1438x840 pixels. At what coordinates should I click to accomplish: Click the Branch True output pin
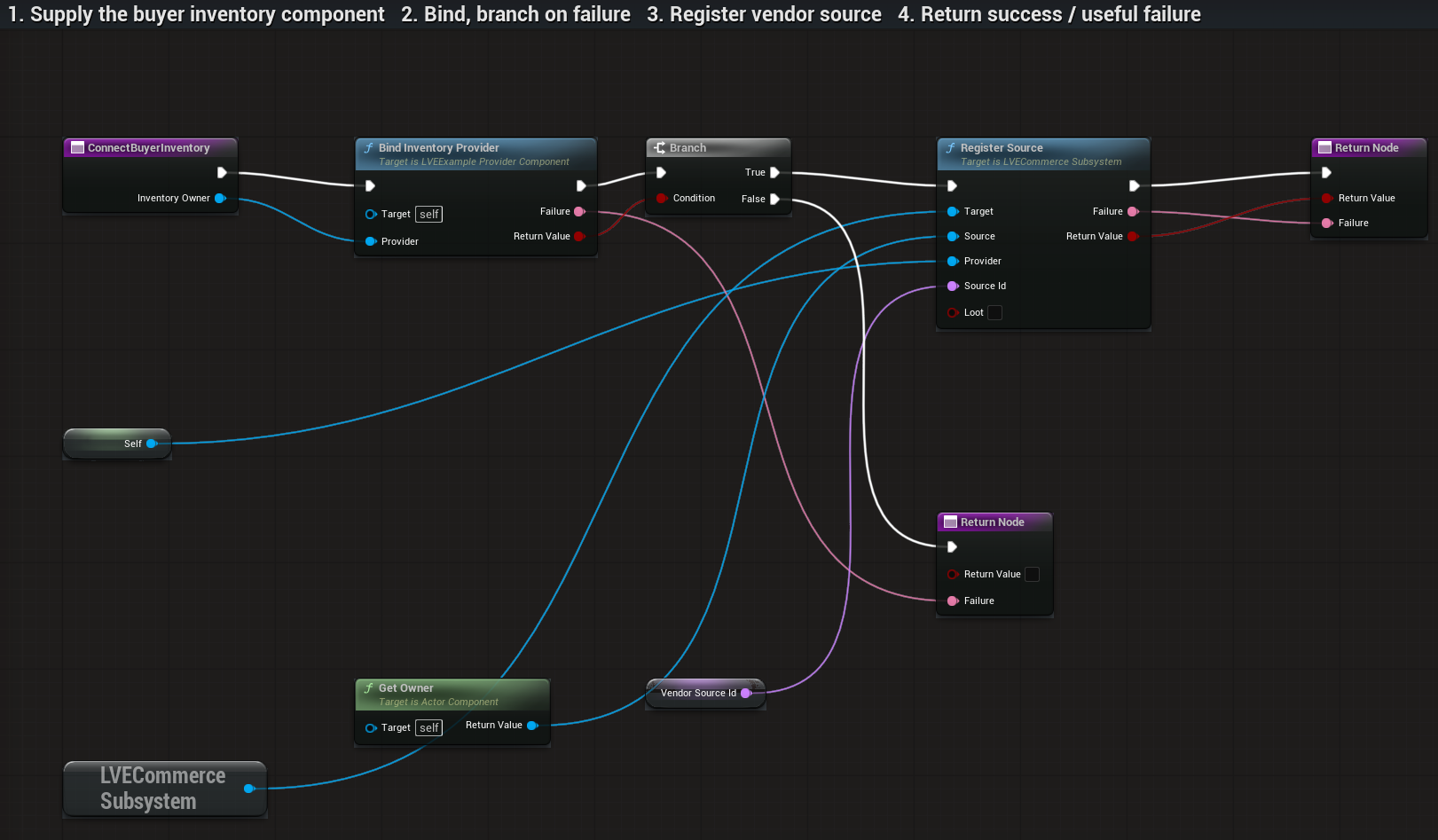(774, 173)
